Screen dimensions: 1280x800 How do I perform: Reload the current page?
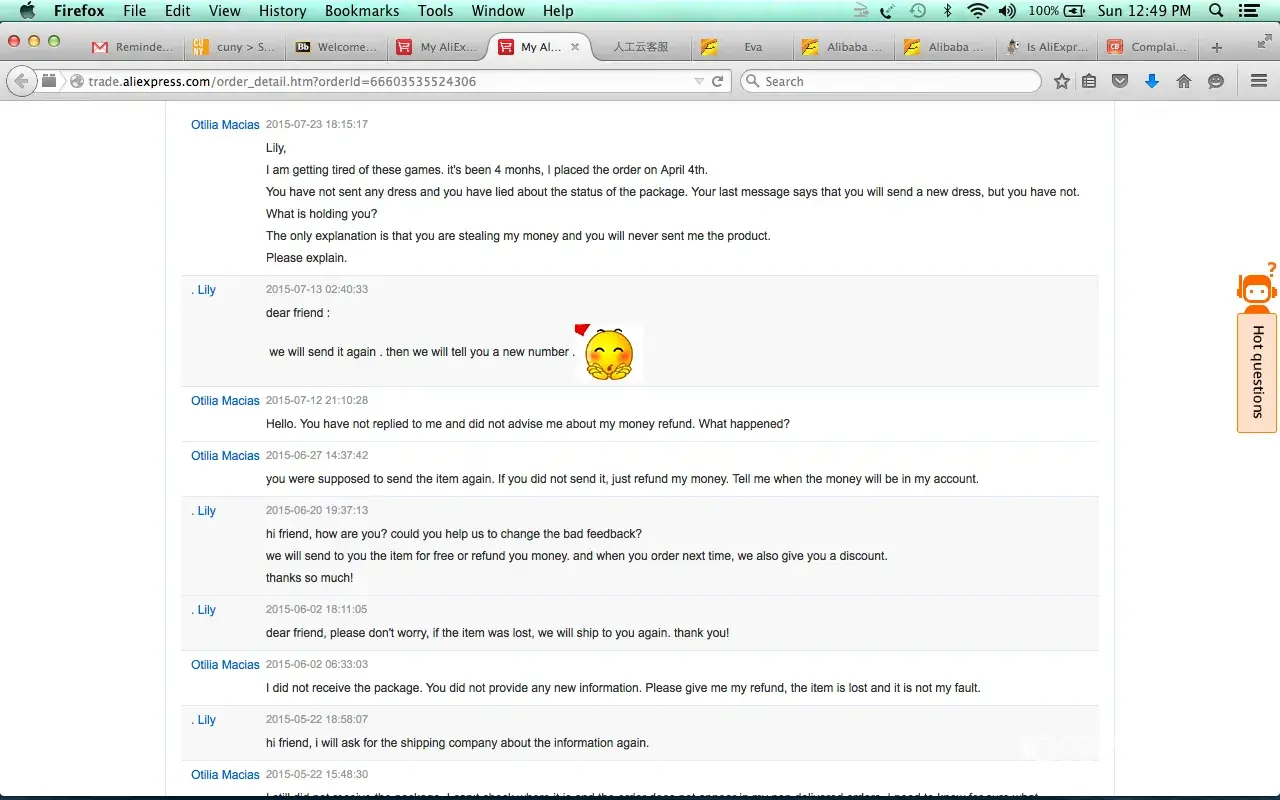pyautogui.click(x=717, y=81)
